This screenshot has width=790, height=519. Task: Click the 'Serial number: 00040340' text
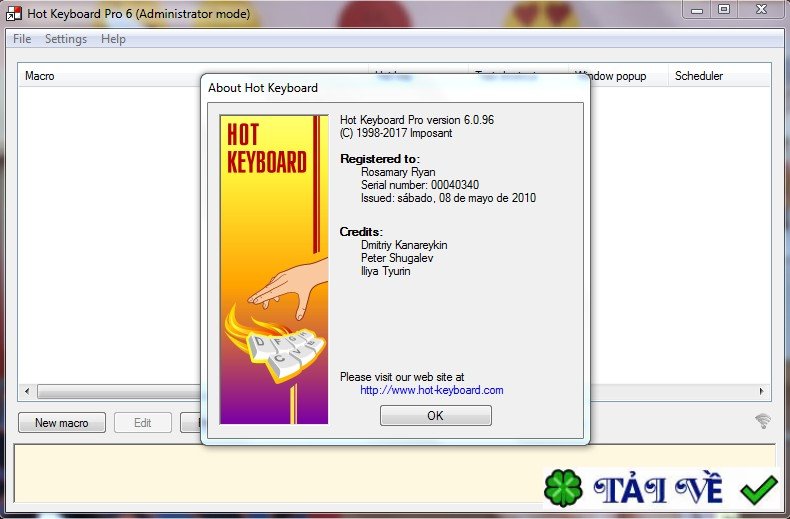coord(420,185)
